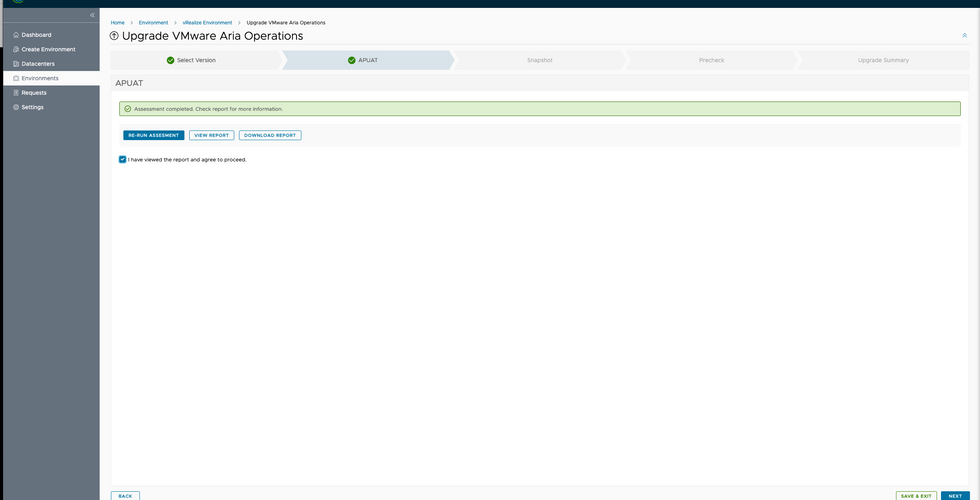Follow the Environment breadcrumb link

pos(153,22)
